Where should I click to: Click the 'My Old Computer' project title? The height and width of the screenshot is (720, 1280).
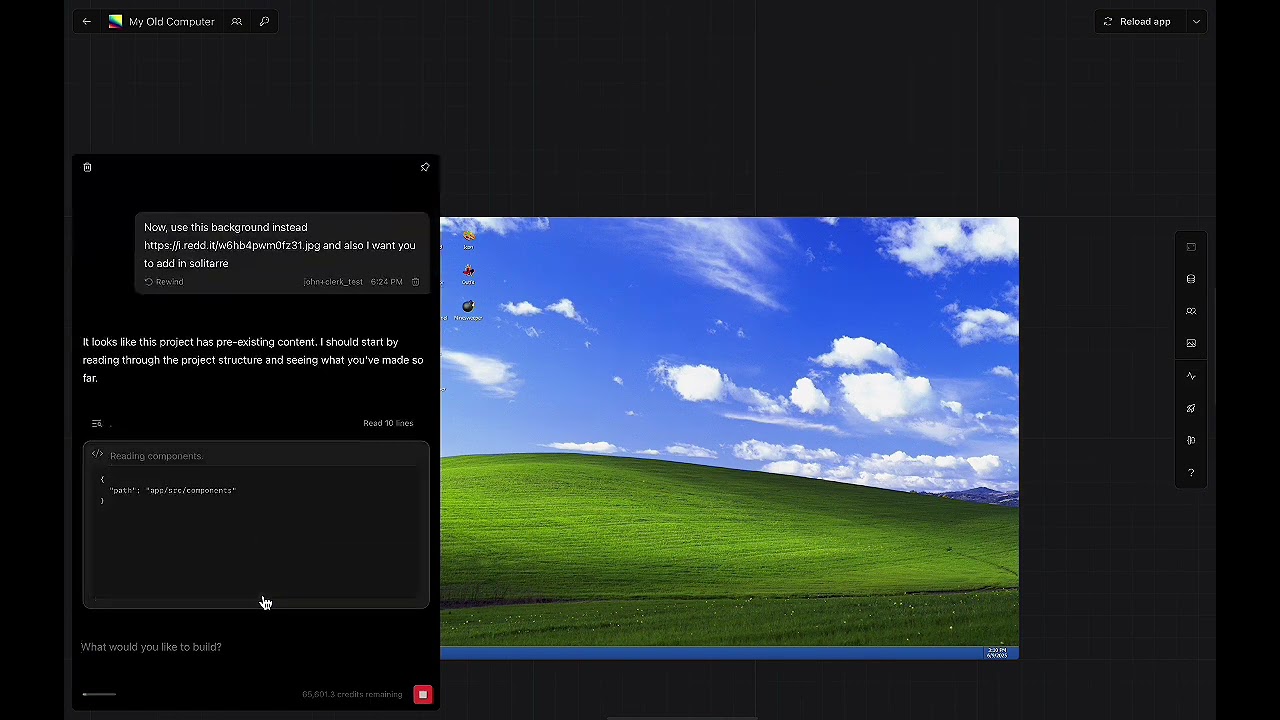[172, 21]
